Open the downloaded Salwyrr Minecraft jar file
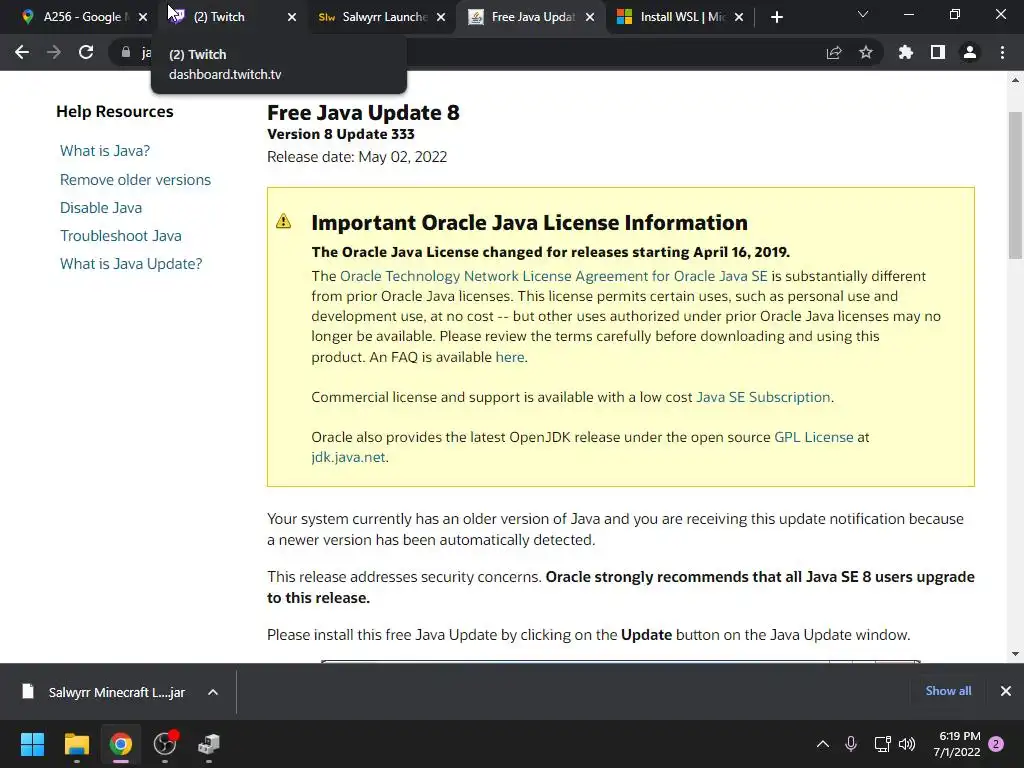The width and height of the screenshot is (1024, 768). tap(104, 692)
